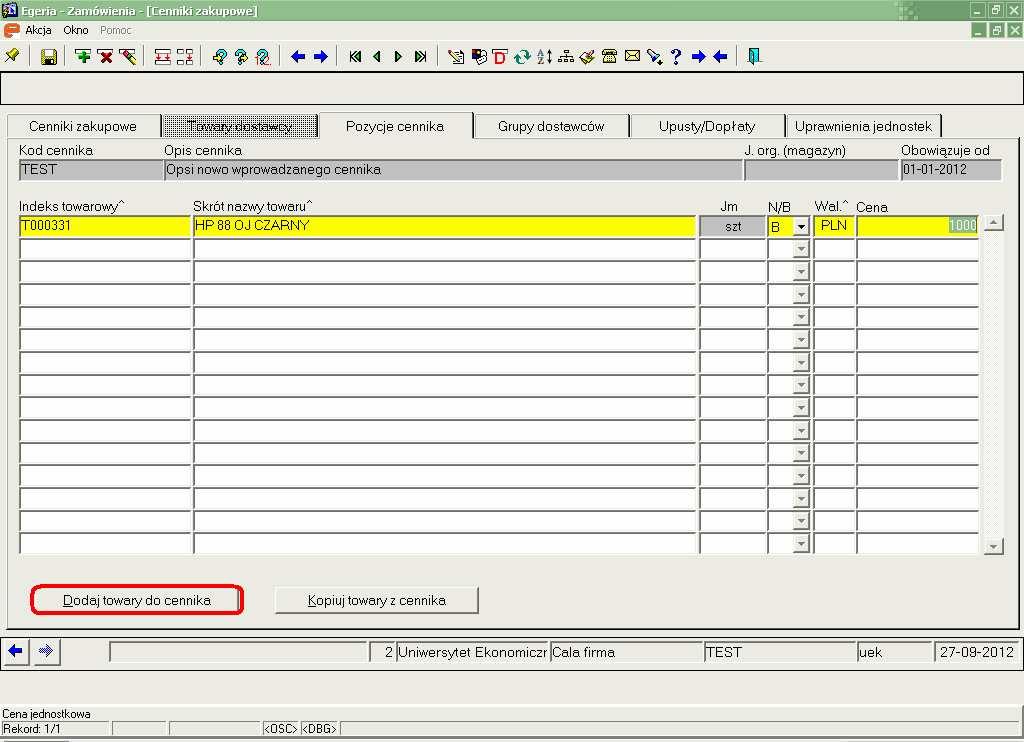Click the uek user field in the status bar
Viewport: 1024px width, 742px height.
pos(895,652)
